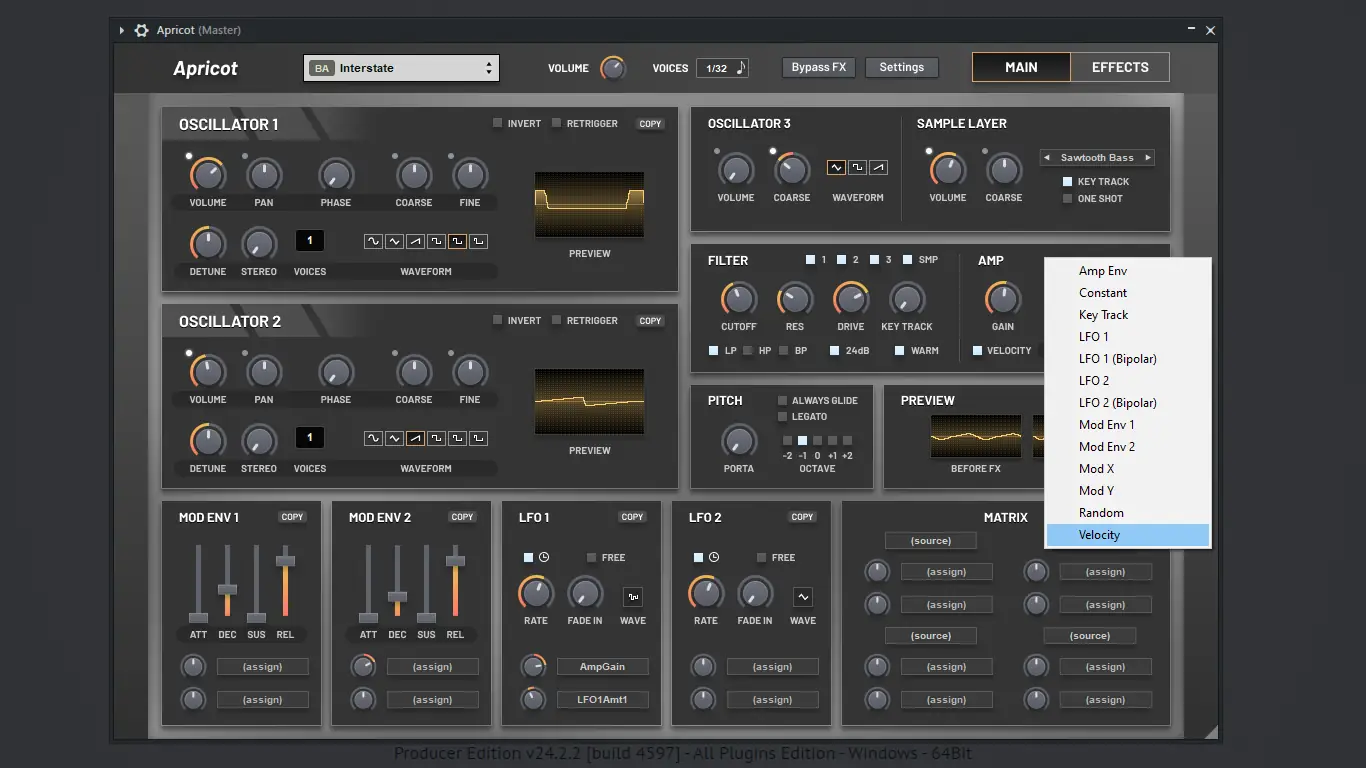Select Velocity from the source menu

pyautogui.click(x=1099, y=535)
